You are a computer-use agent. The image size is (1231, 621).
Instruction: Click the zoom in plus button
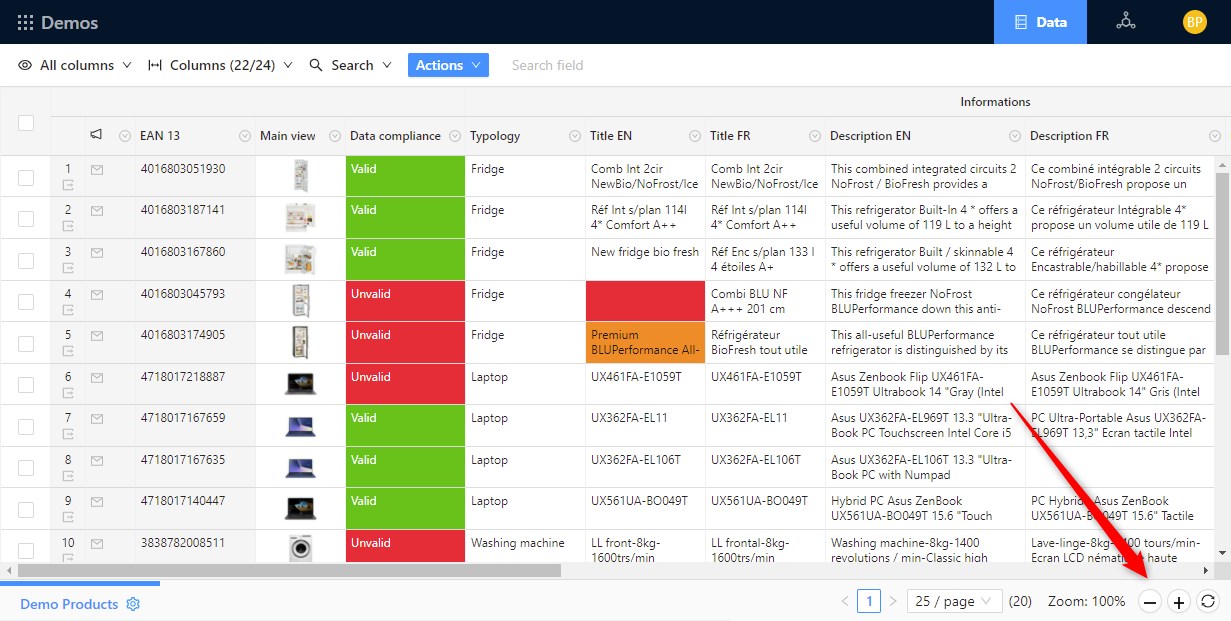1179,602
